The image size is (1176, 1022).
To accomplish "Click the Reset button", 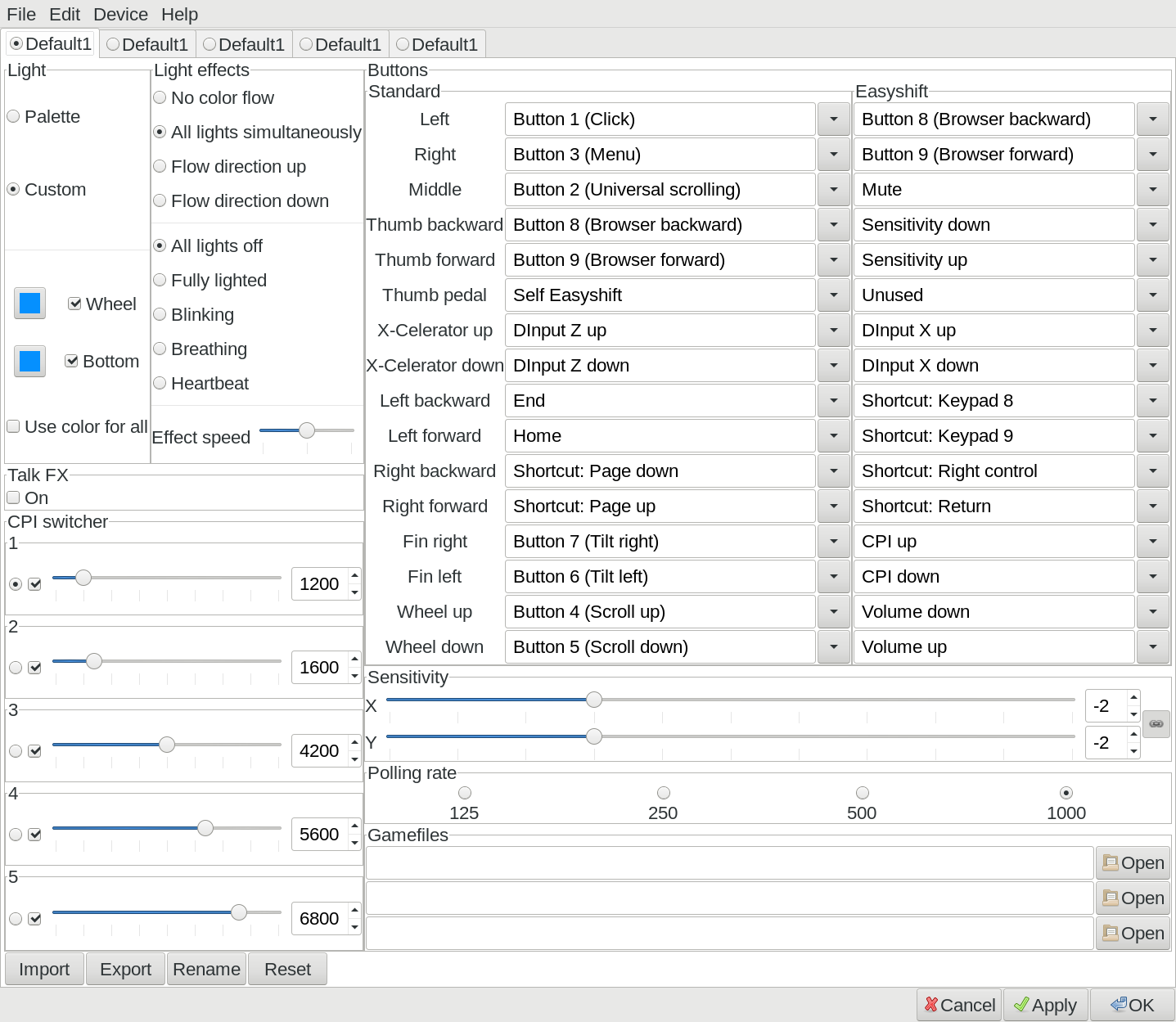I will (x=287, y=969).
